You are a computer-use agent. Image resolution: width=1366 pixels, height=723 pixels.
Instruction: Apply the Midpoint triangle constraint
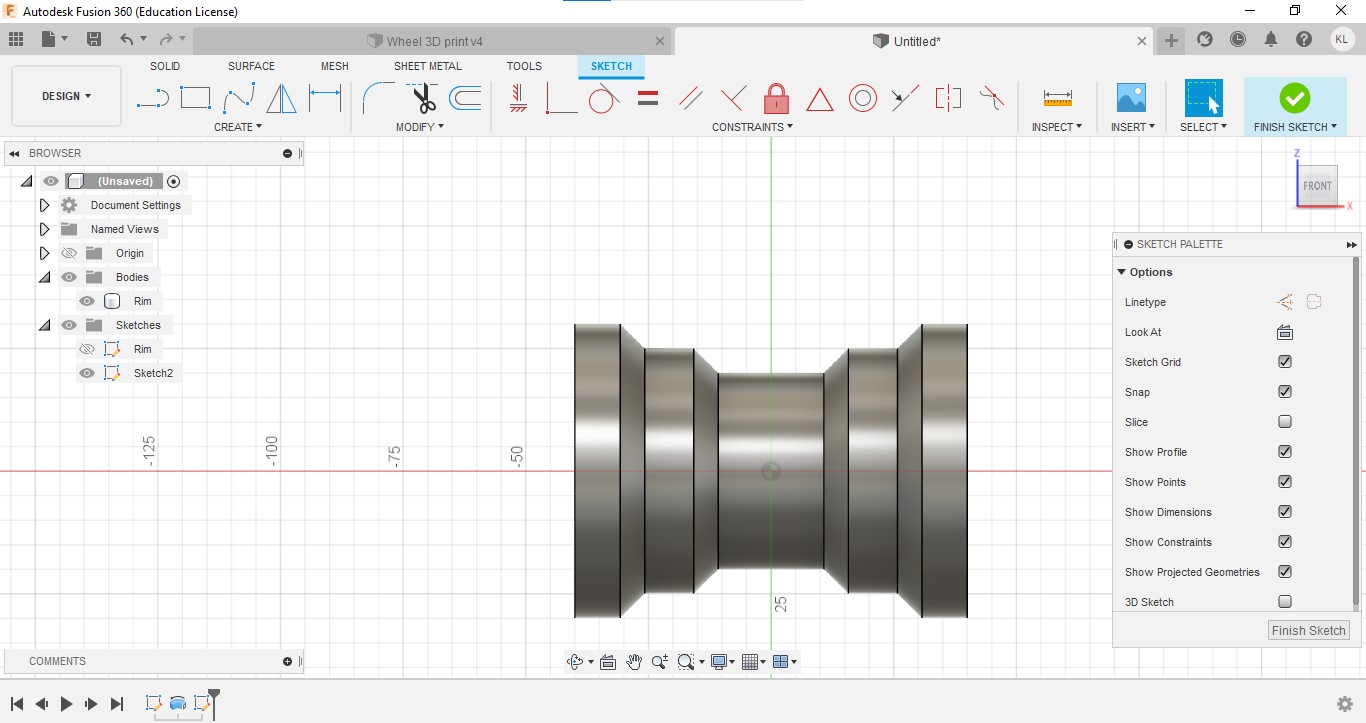[820, 99]
